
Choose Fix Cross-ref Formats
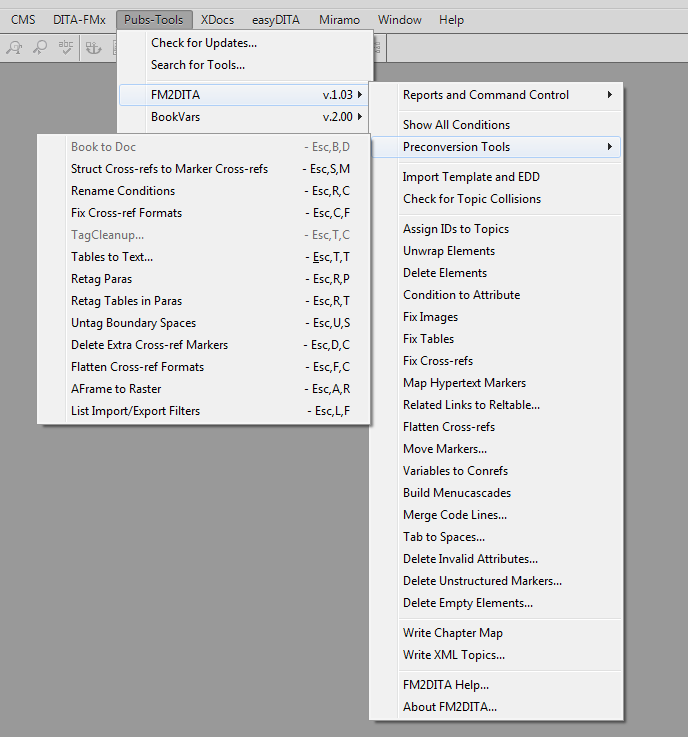203,213
